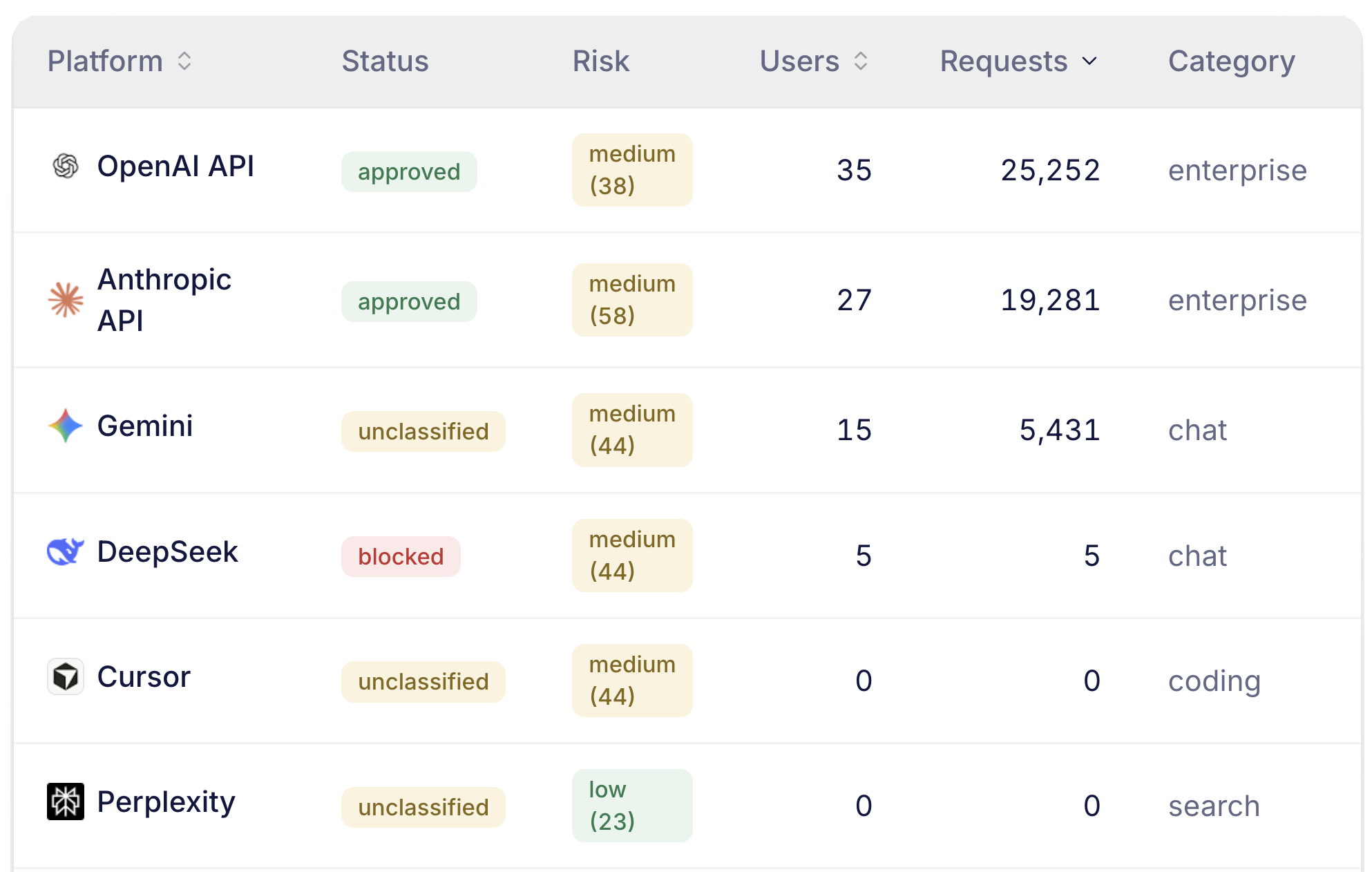The image size is (1372, 872).
Task: Click Gemini's medium (44) risk badge
Action: tap(632, 430)
